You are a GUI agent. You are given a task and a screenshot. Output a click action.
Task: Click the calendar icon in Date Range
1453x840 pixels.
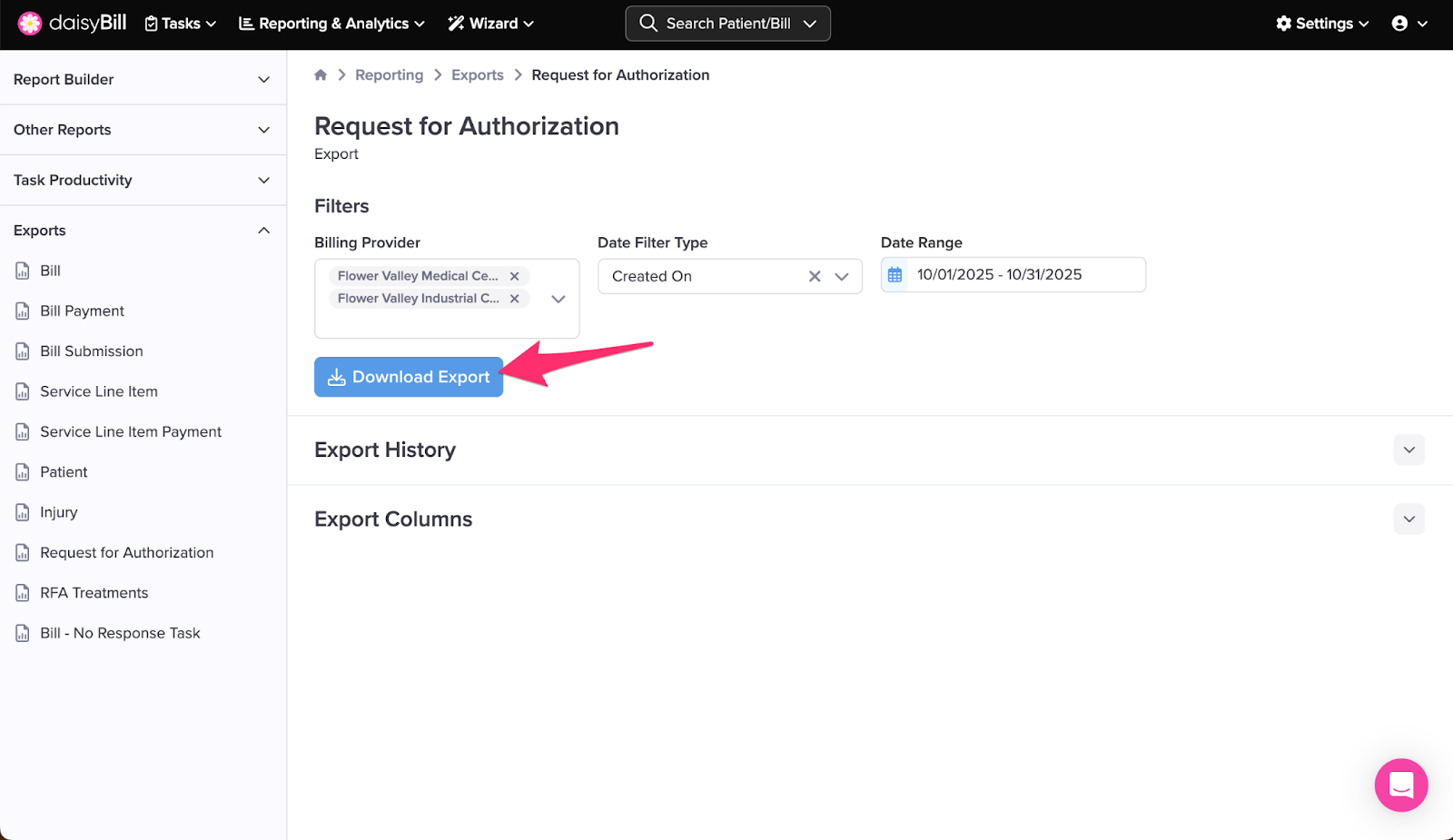coord(895,275)
